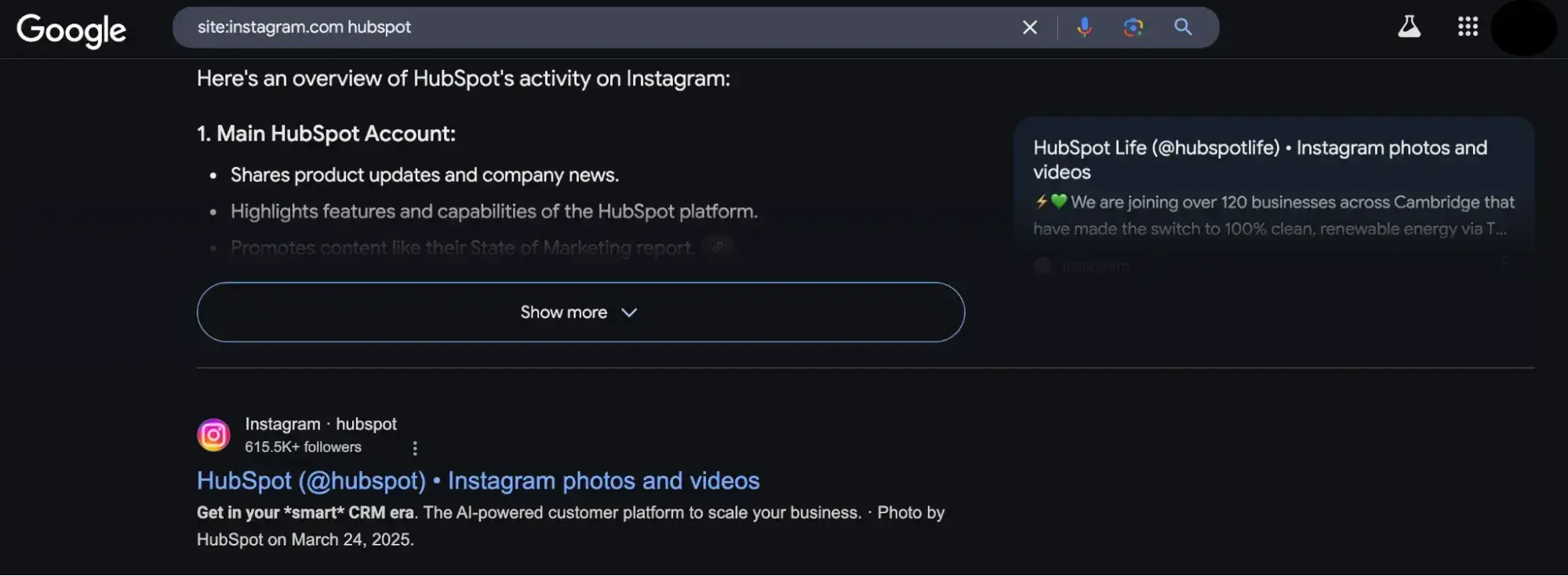1568x576 pixels.
Task: Open Search Labs flask icon
Action: (x=1409, y=27)
